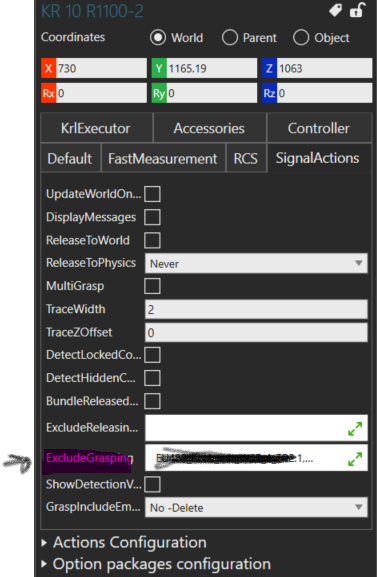Click the ReleaseToPhysics label
The height and width of the screenshot is (577, 377).
point(91,263)
